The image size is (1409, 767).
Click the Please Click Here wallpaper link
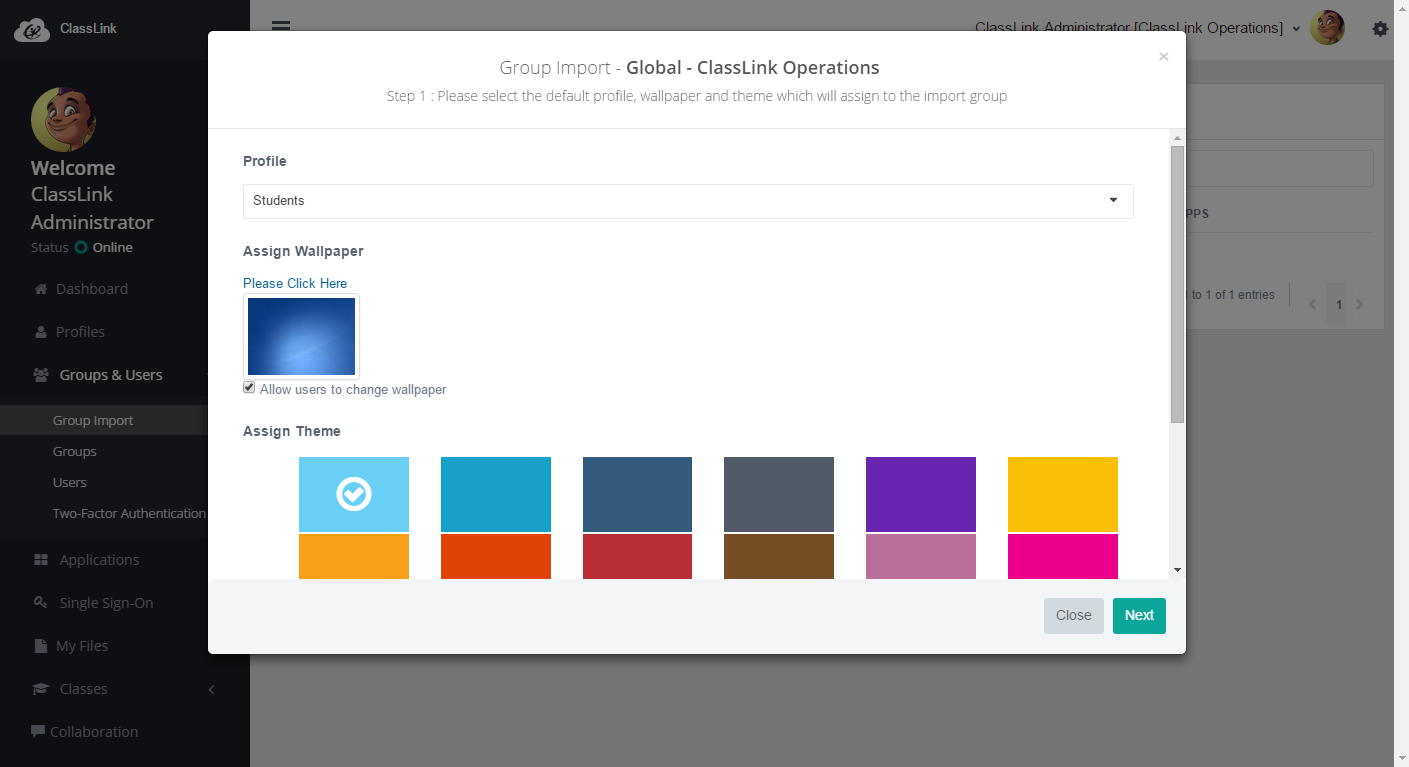[295, 284]
